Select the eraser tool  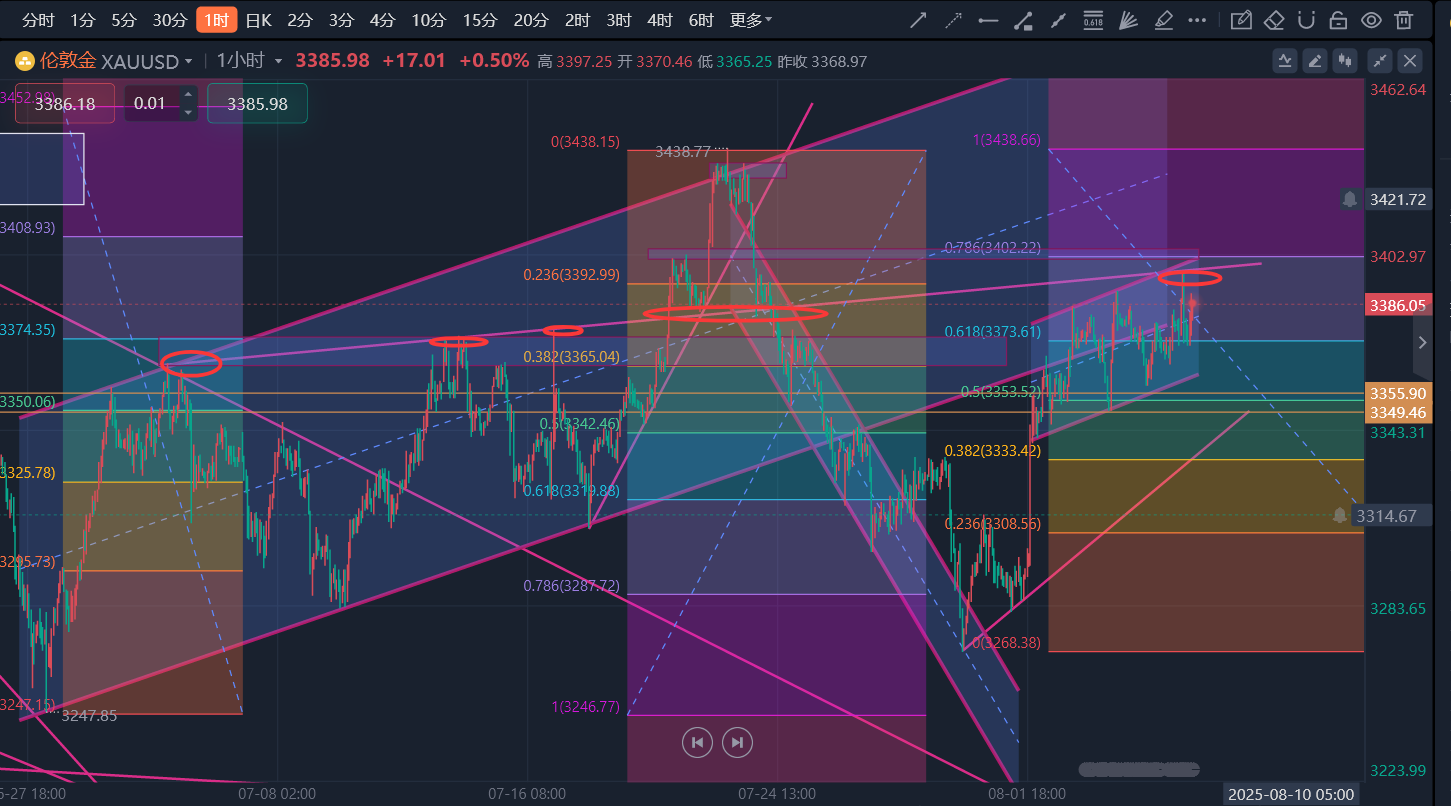pyautogui.click(x=1274, y=20)
